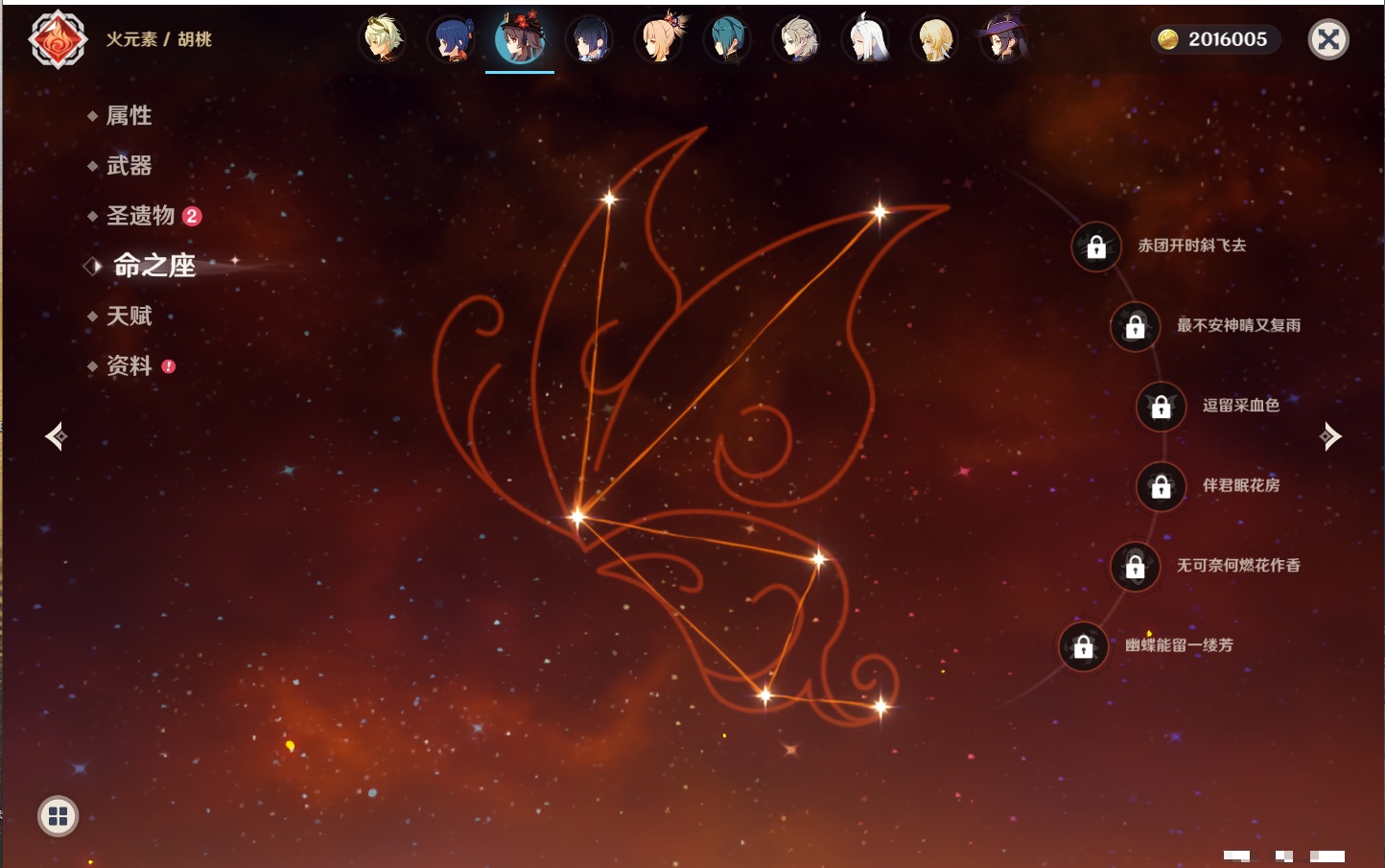
Task: Switch to the 武器 weapon tab
Action: pyautogui.click(x=129, y=166)
